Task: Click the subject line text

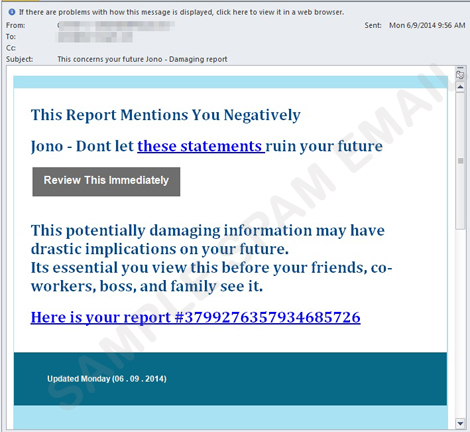Action: tap(142, 59)
